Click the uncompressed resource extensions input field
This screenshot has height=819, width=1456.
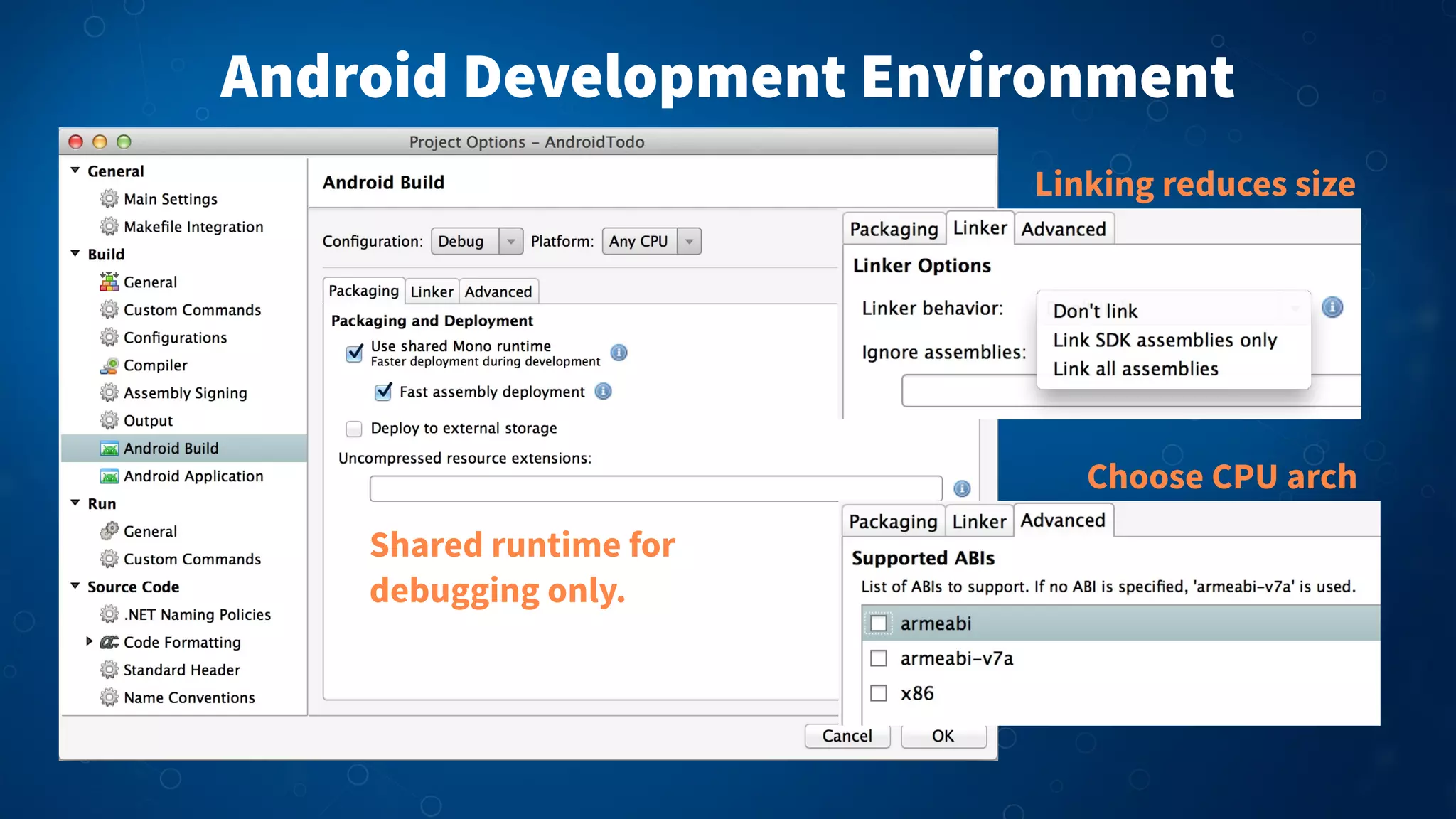coord(655,488)
